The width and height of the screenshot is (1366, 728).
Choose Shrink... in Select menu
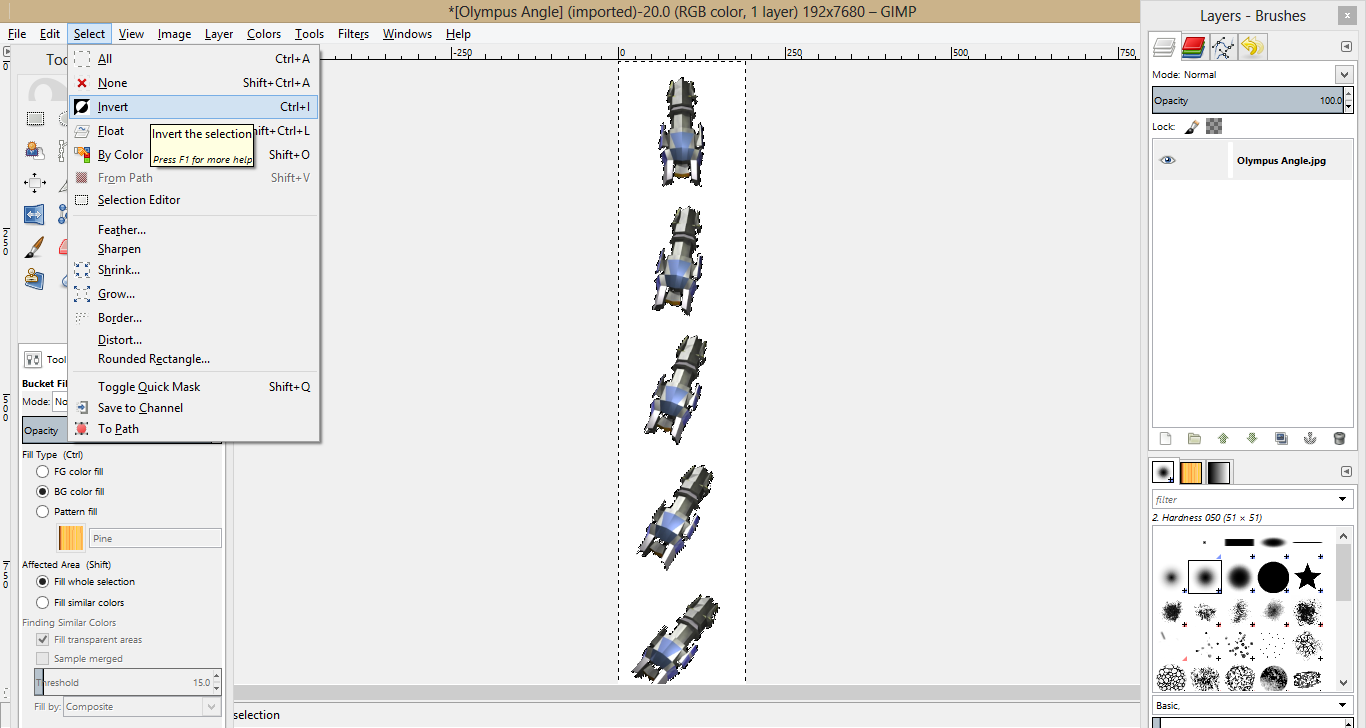click(194, 270)
